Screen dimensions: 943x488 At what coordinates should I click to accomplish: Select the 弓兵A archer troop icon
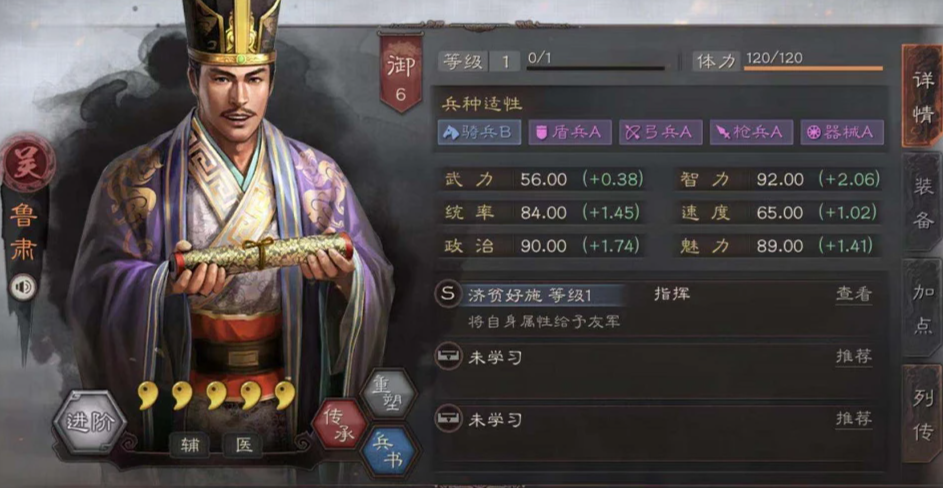tap(661, 132)
